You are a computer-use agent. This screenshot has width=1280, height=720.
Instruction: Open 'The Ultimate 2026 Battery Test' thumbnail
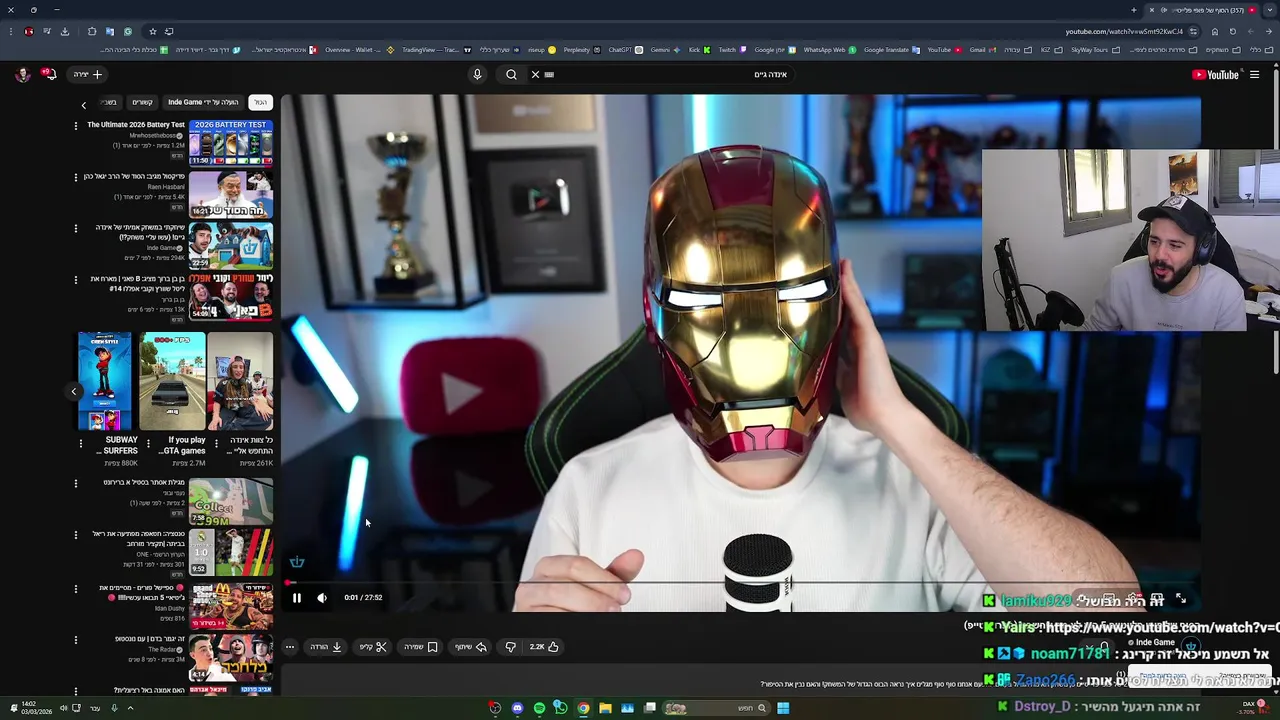coord(231,143)
